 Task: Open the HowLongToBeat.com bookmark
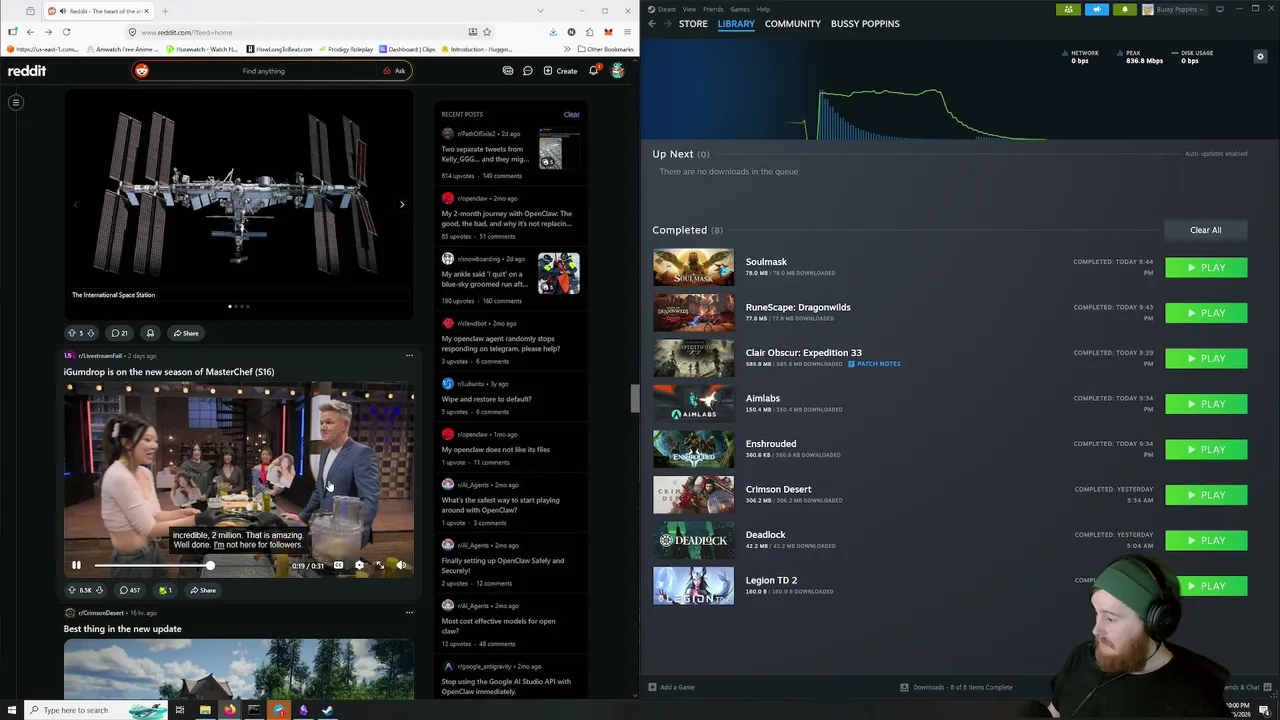pos(279,49)
